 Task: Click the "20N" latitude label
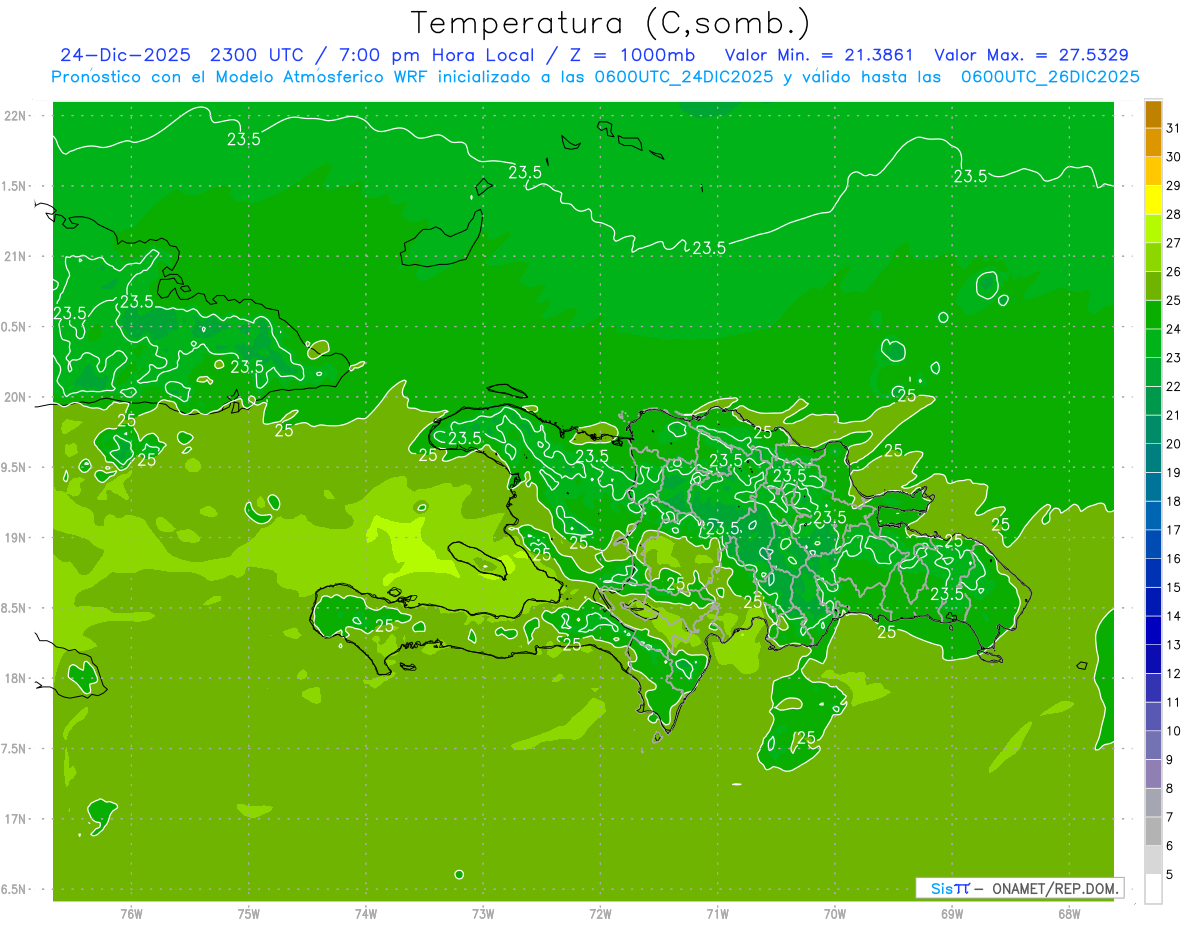[15, 397]
